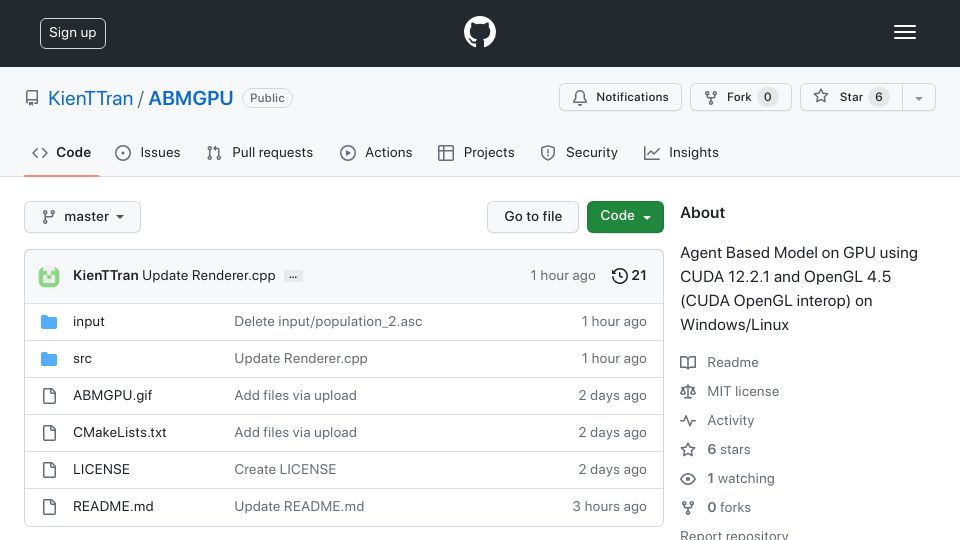Open the hamburger navigation menu
This screenshot has height=540, width=960.
tap(904, 32)
